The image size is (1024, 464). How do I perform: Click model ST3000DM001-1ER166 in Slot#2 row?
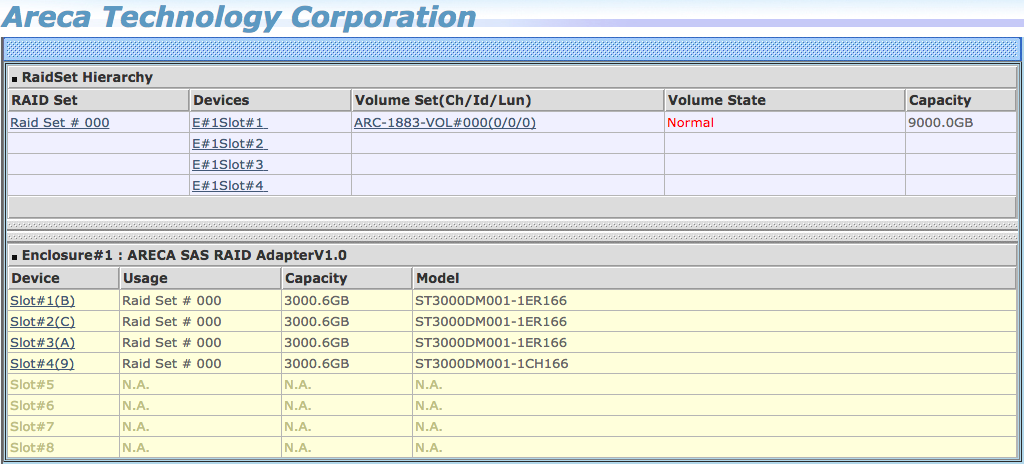491,322
